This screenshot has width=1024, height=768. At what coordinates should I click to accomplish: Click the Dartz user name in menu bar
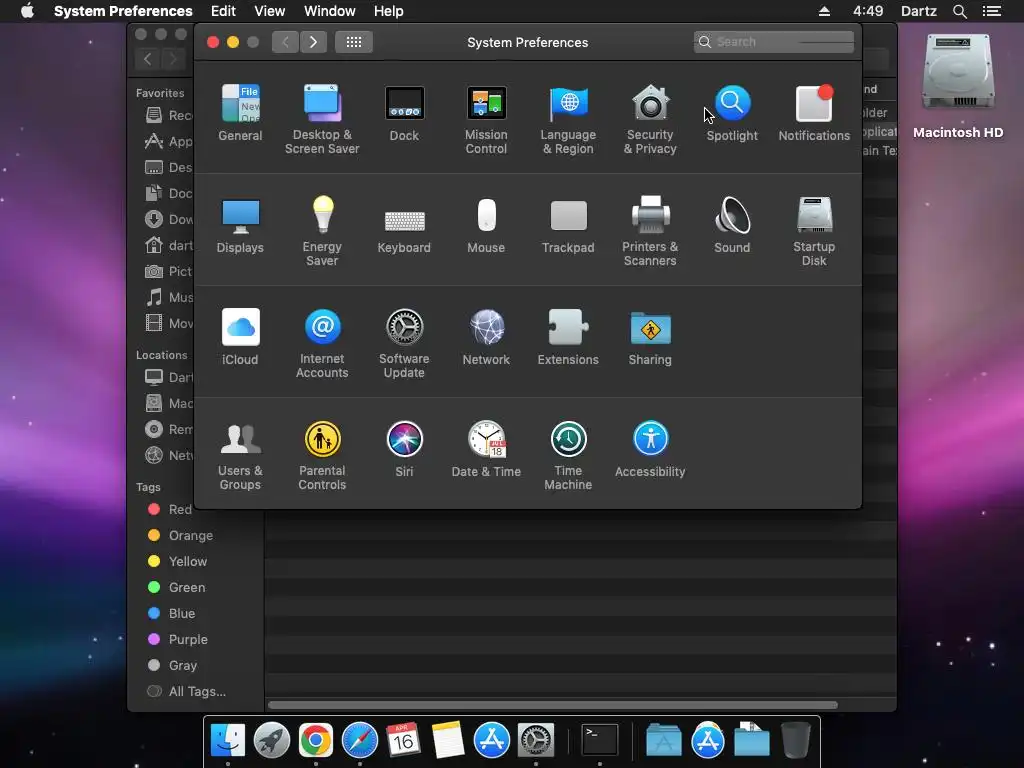(918, 11)
